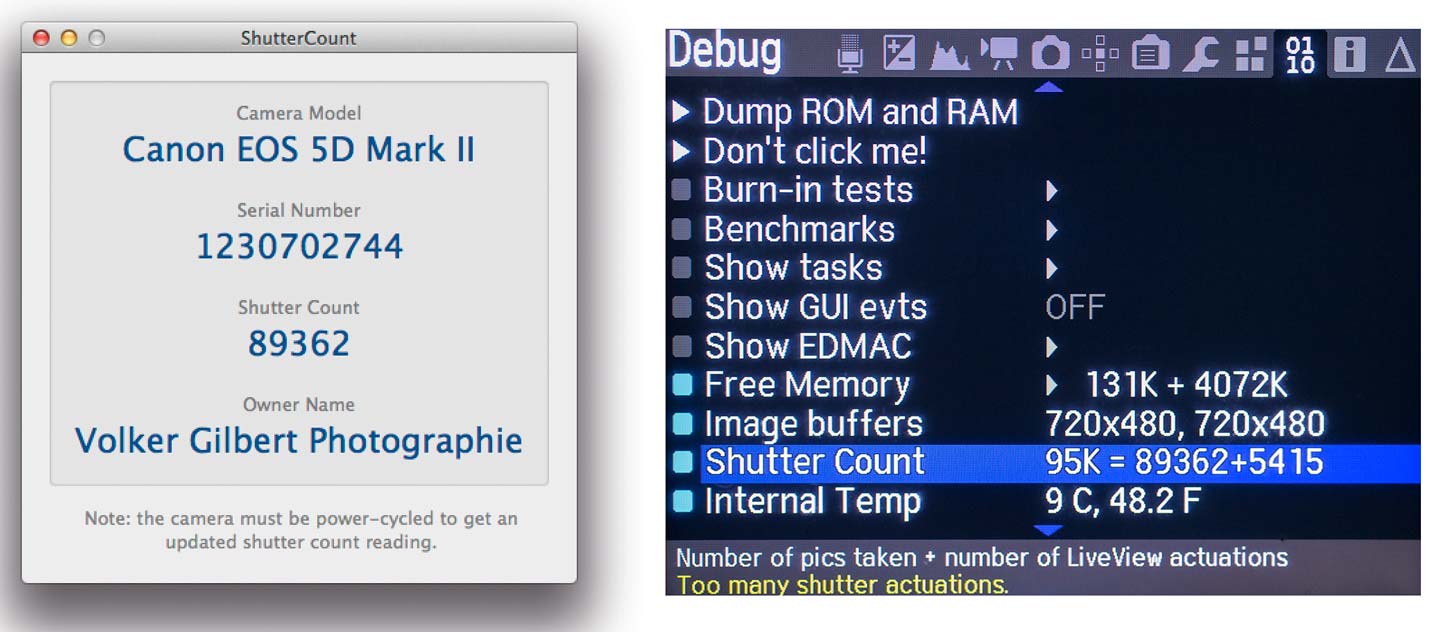1440x632 pixels.
Task: Click the Owner Name label
Action: [299, 404]
